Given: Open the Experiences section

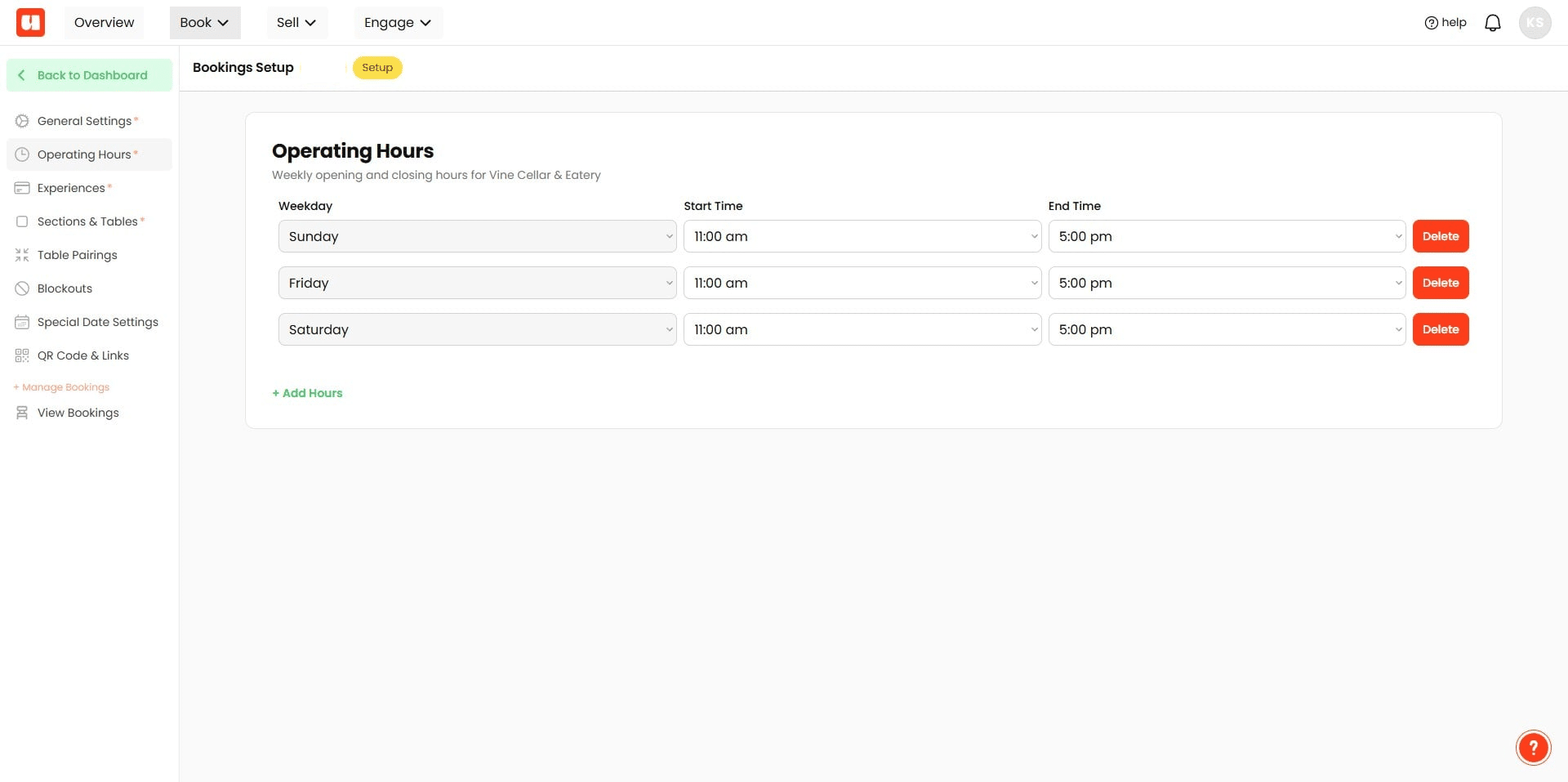Looking at the screenshot, I should pyautogui.click(x=89, y=188).
